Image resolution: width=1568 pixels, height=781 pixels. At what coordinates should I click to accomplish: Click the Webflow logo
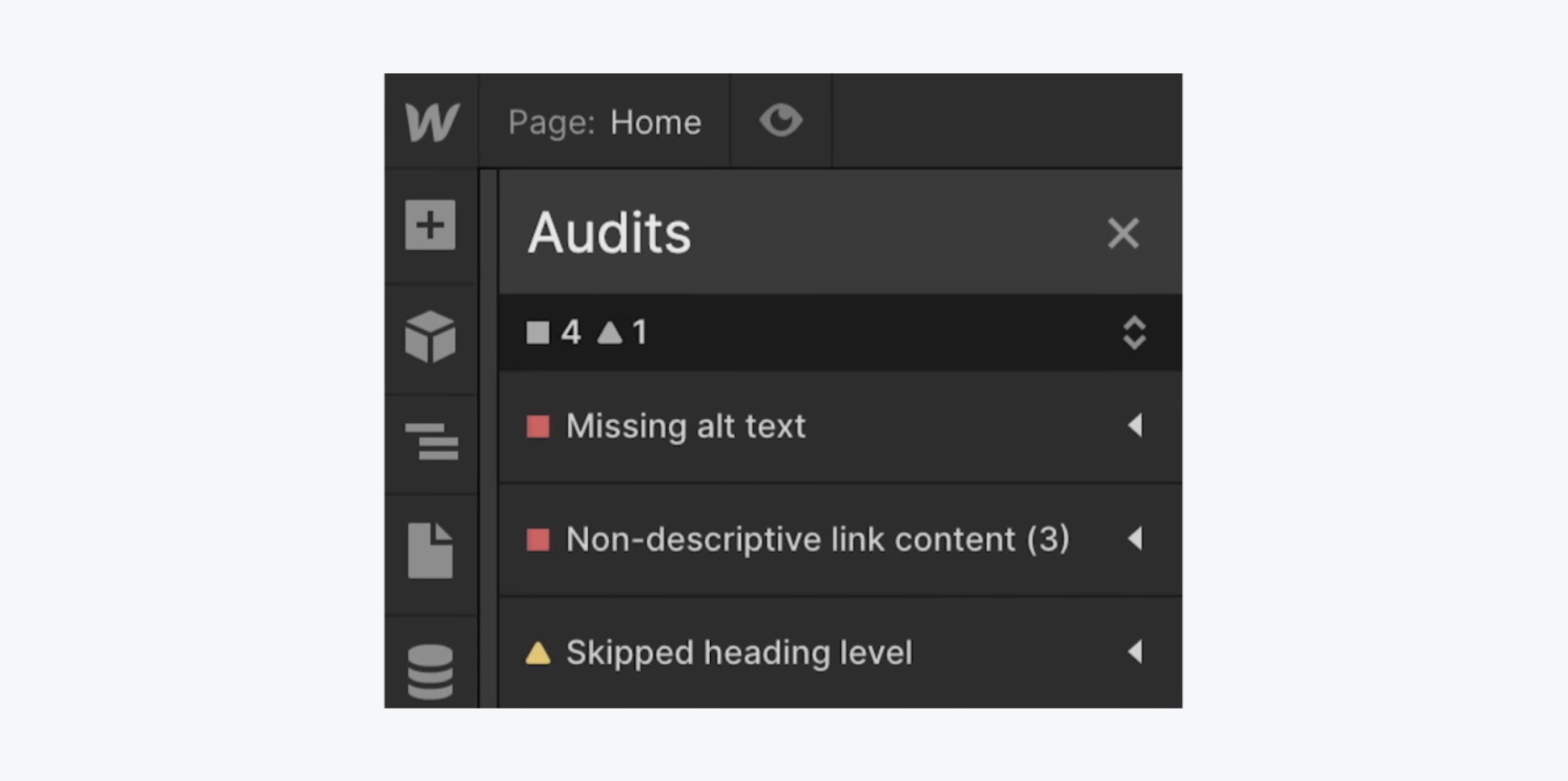coord(431,120)
